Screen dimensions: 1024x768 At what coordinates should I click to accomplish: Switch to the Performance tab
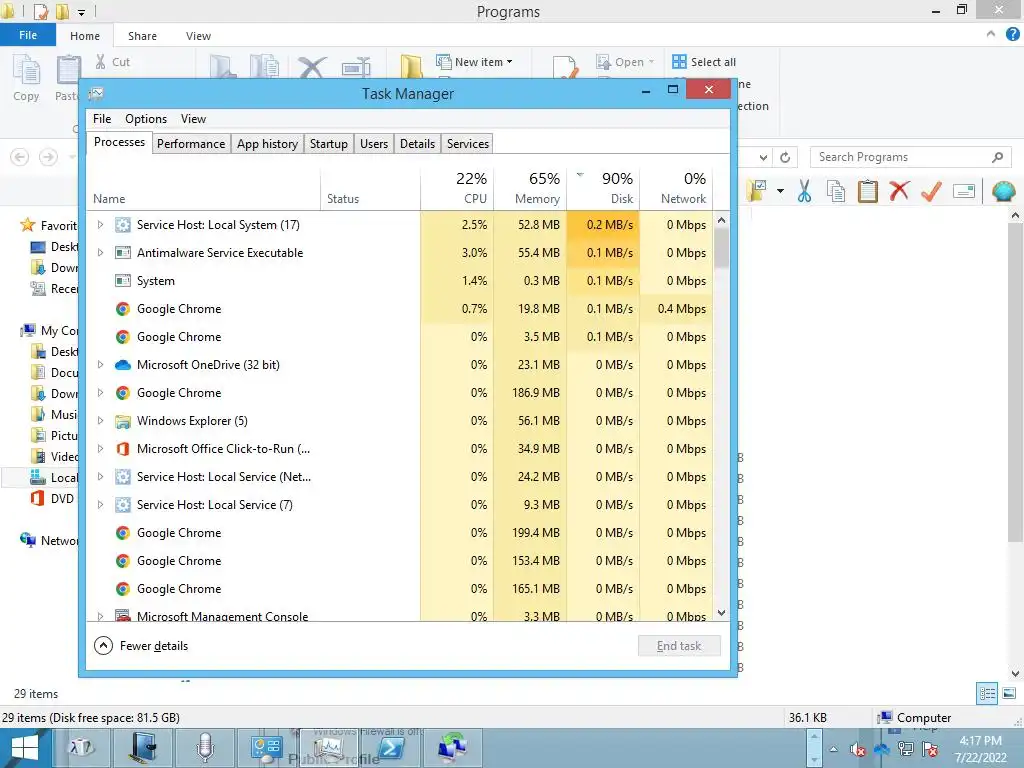(x=191, y=144)
